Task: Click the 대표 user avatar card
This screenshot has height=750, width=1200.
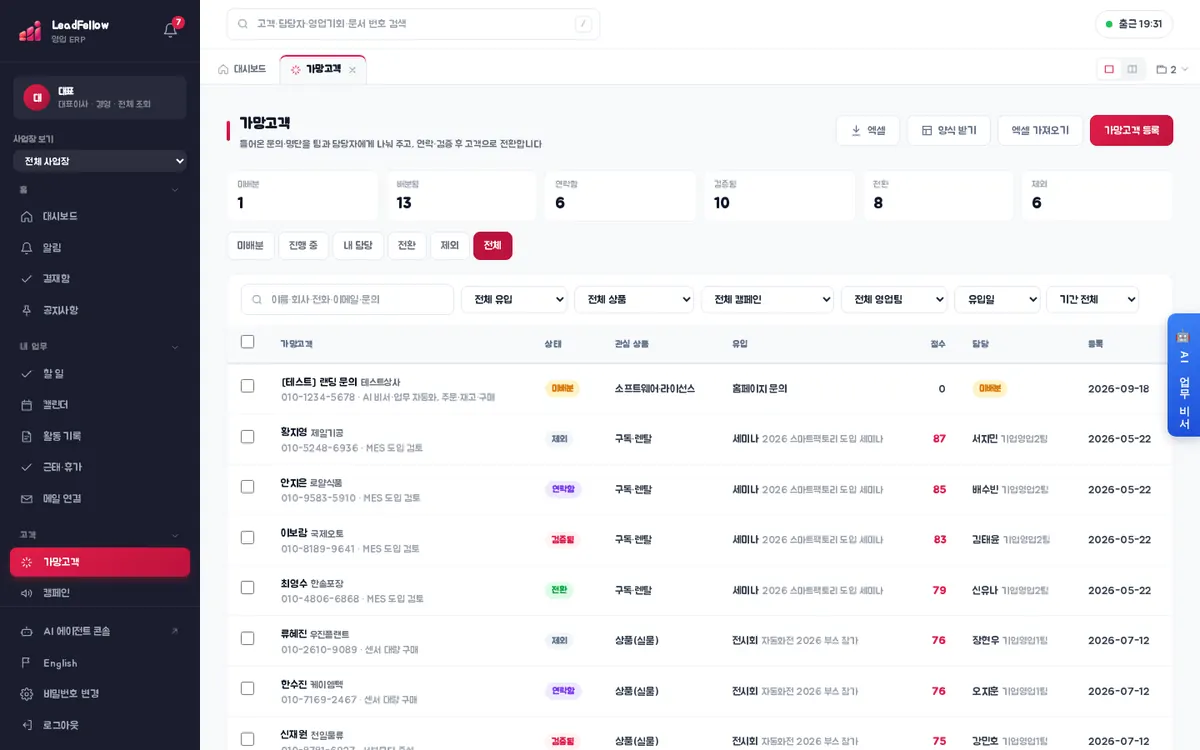Action: pos(100,97)
